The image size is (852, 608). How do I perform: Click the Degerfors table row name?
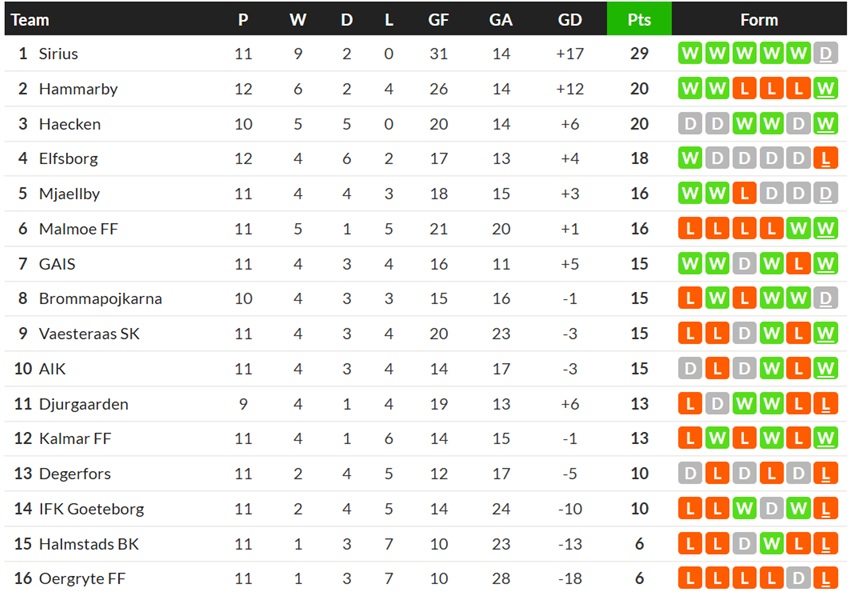75,473
